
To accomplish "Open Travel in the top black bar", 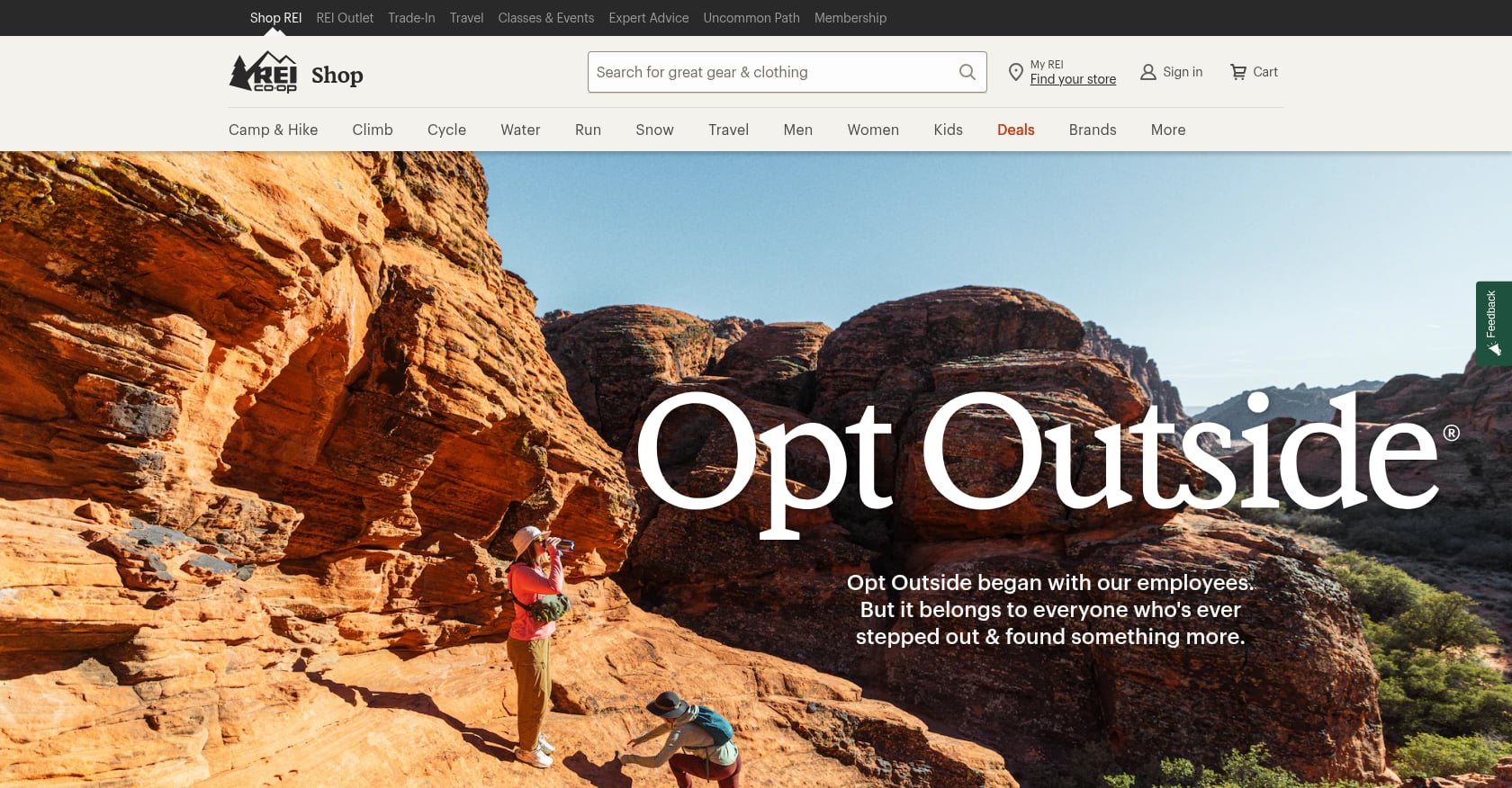I will [466, 18].
